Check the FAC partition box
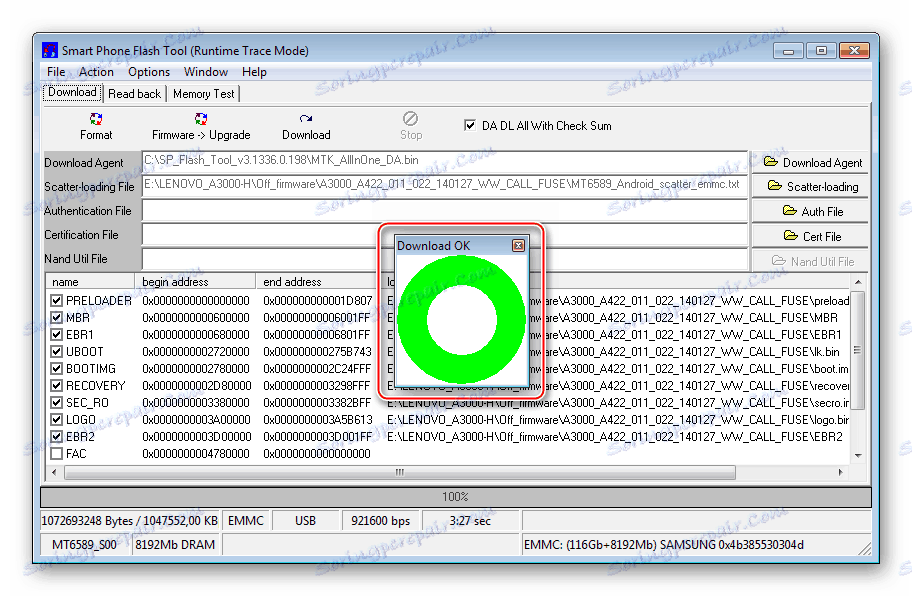Screen dimensions: 912x596 56,454
